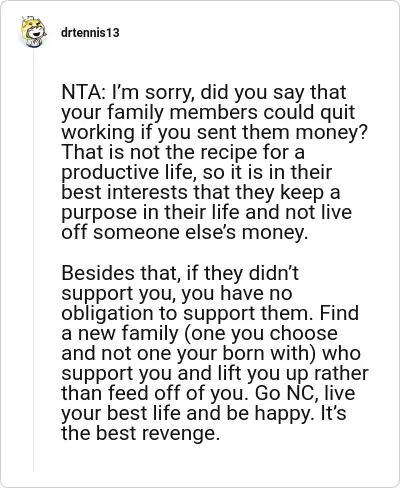Viewport: 400px width, 488px height.
Task: Select the first paragraph about quitting work
Action: [214, 162]
